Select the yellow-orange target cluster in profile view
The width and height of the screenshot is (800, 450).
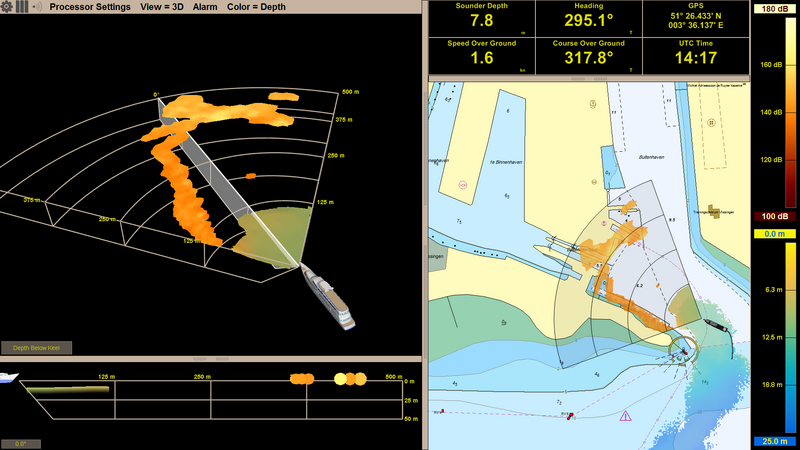[x=350, y=379]
